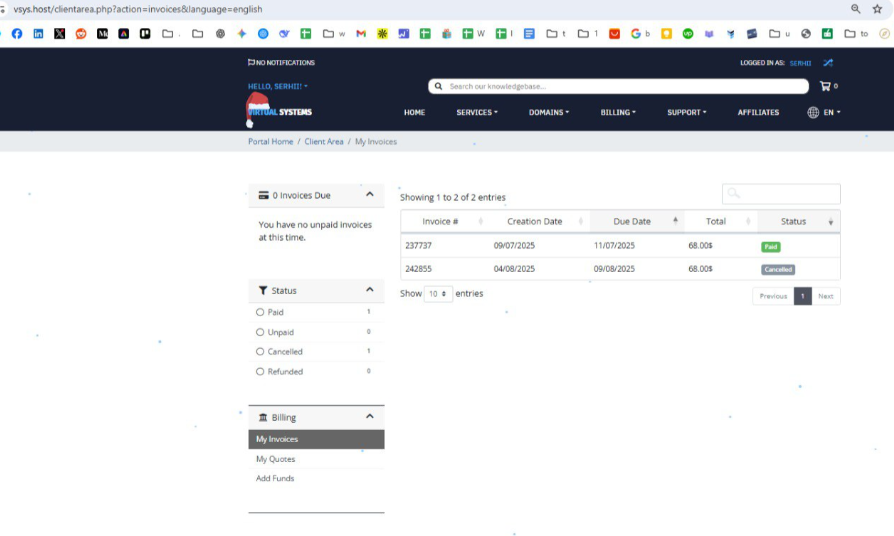Click the globe language icon
Viewport: 894px width, 536px height.
tap(813, 112)
